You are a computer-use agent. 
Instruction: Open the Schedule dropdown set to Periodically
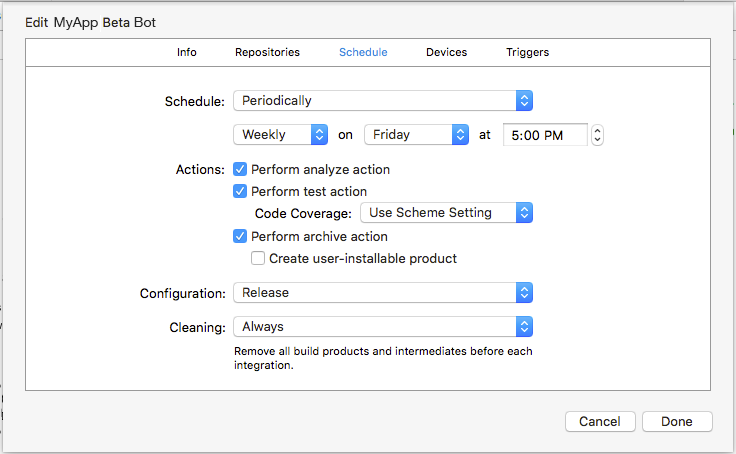382,101
